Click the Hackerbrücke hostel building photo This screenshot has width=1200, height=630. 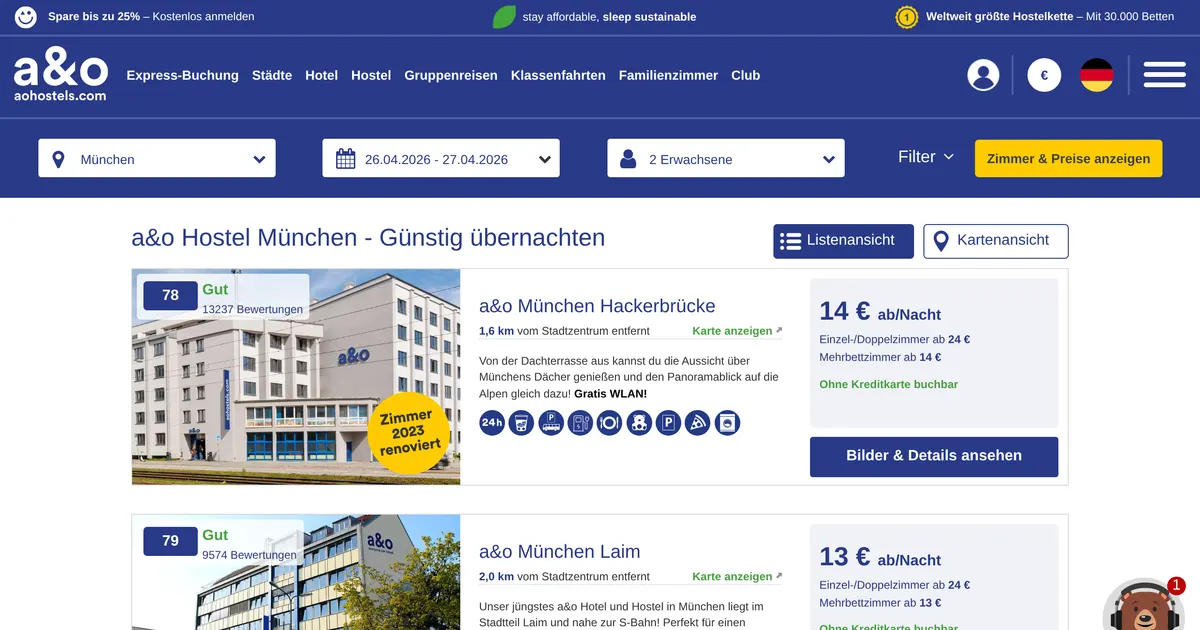point(296,377)
